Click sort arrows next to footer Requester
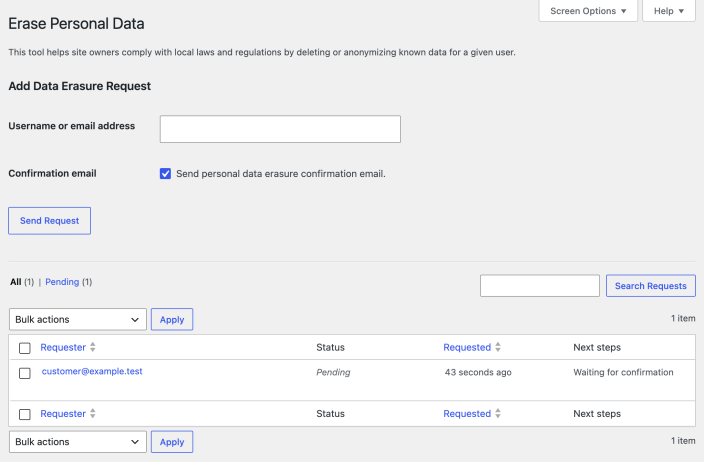 pos(92,414)
